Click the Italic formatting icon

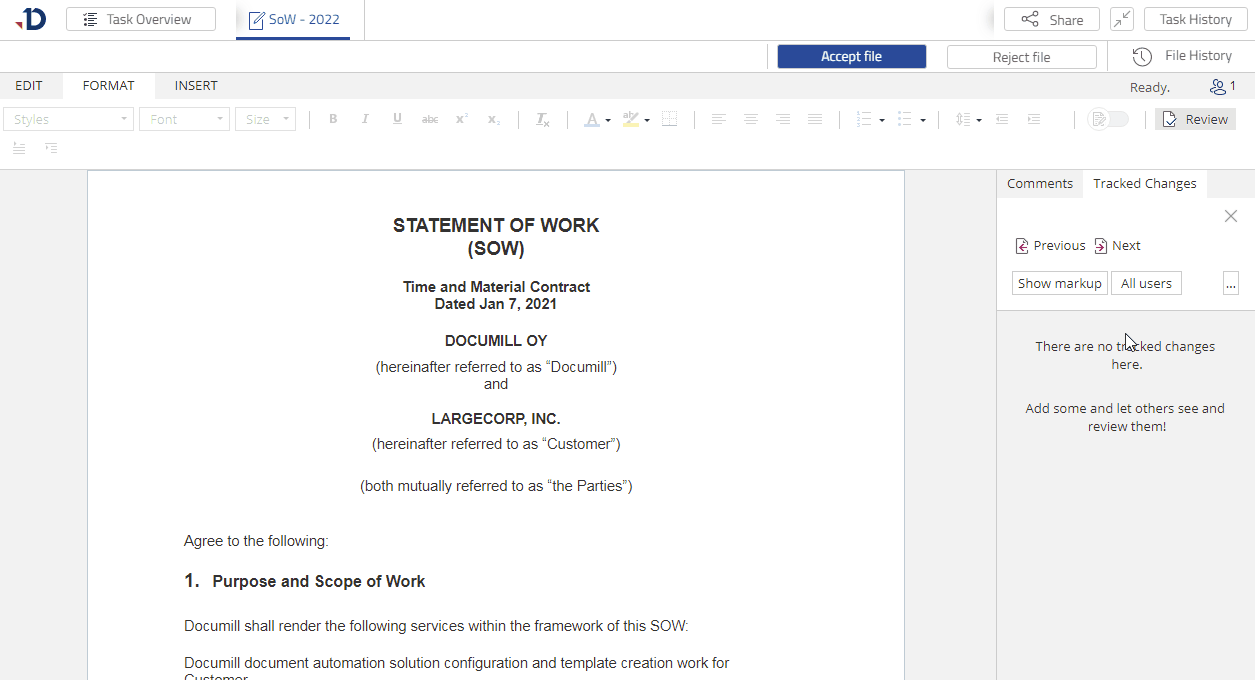(365, 119)
